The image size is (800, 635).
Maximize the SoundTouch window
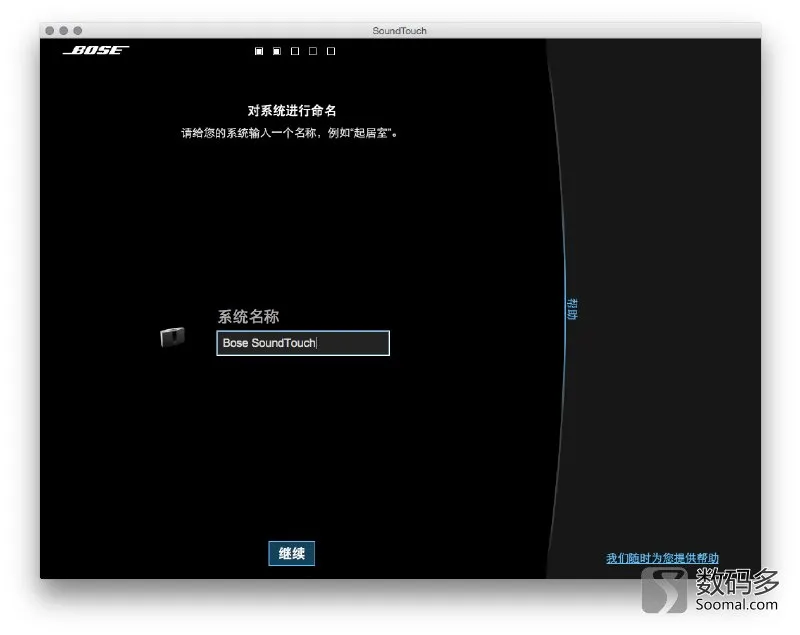[78, 31]
